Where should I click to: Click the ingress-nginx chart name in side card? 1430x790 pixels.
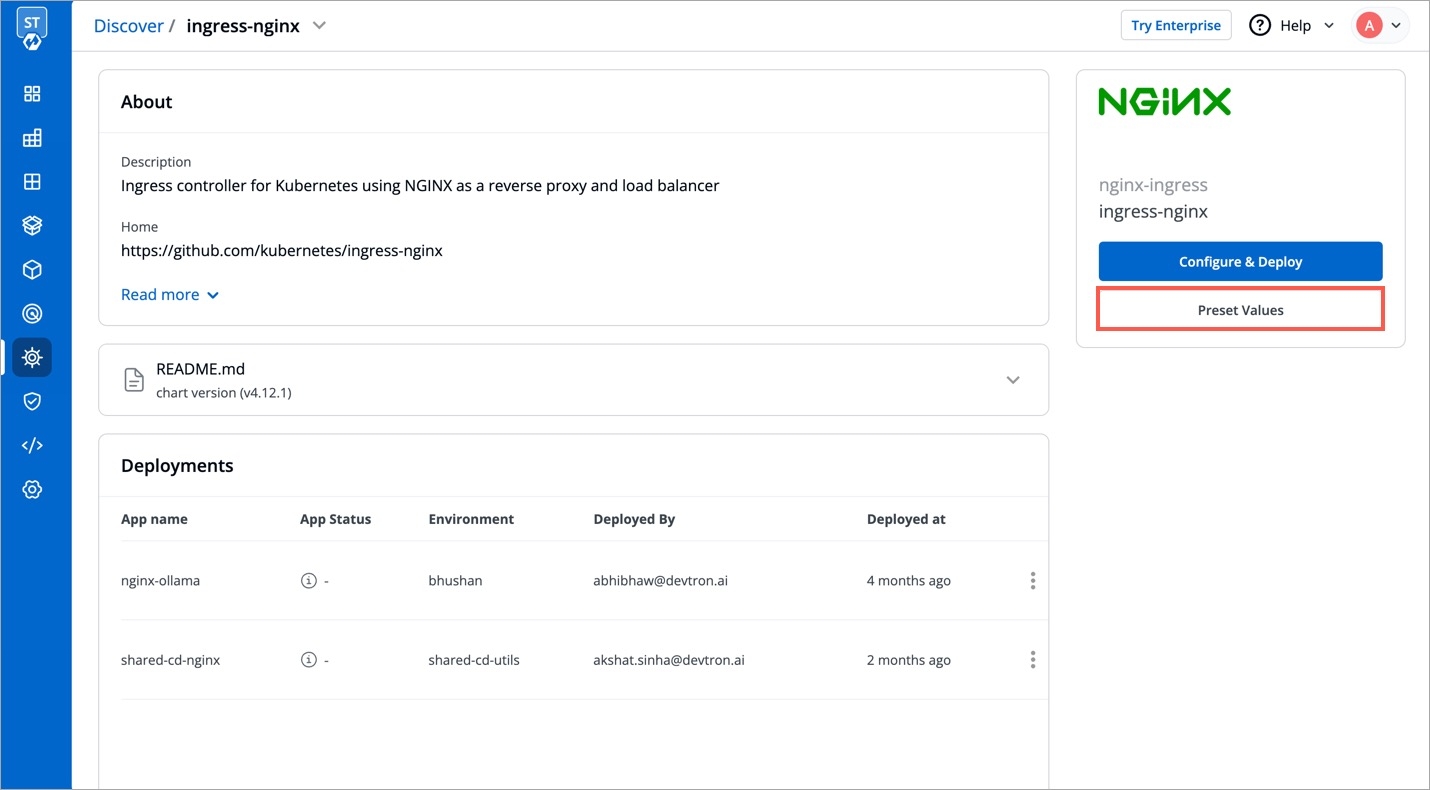pos(1153,212)
